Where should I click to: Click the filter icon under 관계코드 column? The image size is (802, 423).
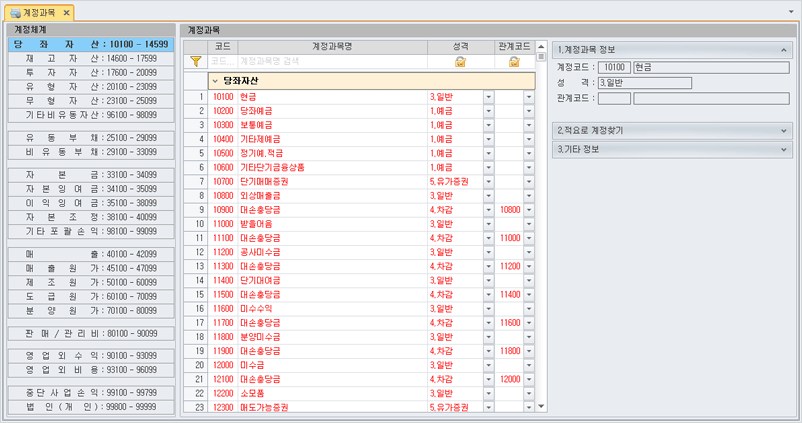[x=514, y=61]
